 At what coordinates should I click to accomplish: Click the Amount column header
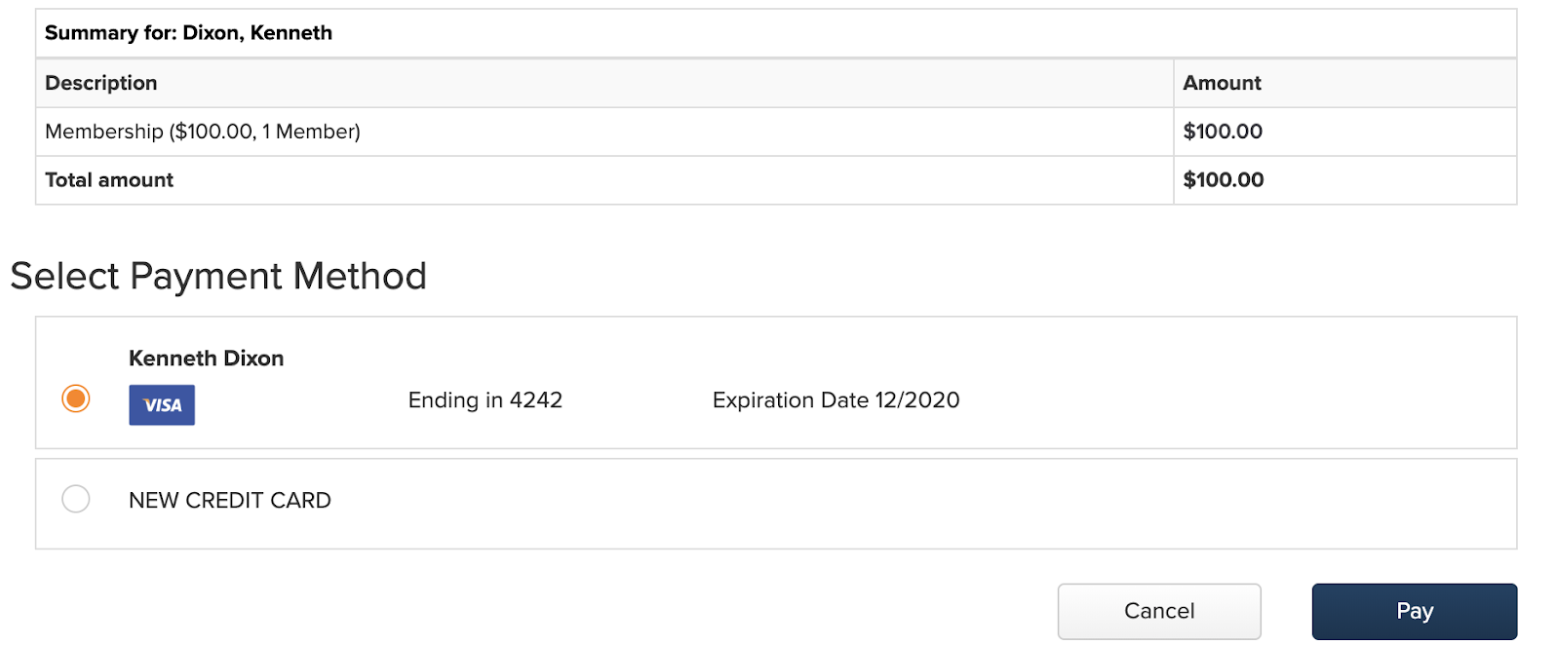coord(1222,83)
